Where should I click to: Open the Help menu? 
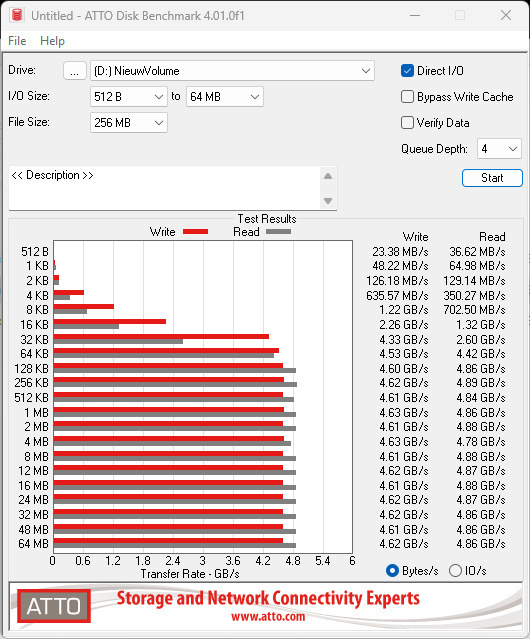(x=52, y=41)
